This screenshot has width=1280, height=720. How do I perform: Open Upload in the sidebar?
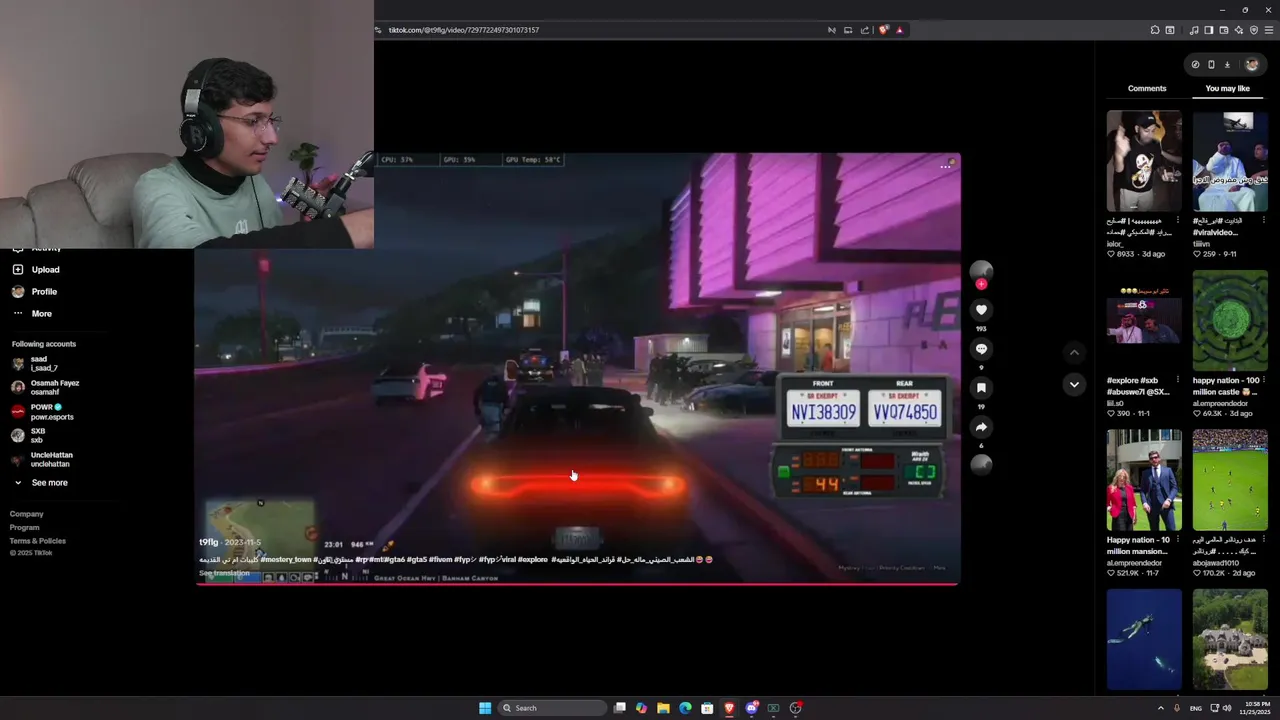[45, 269]
